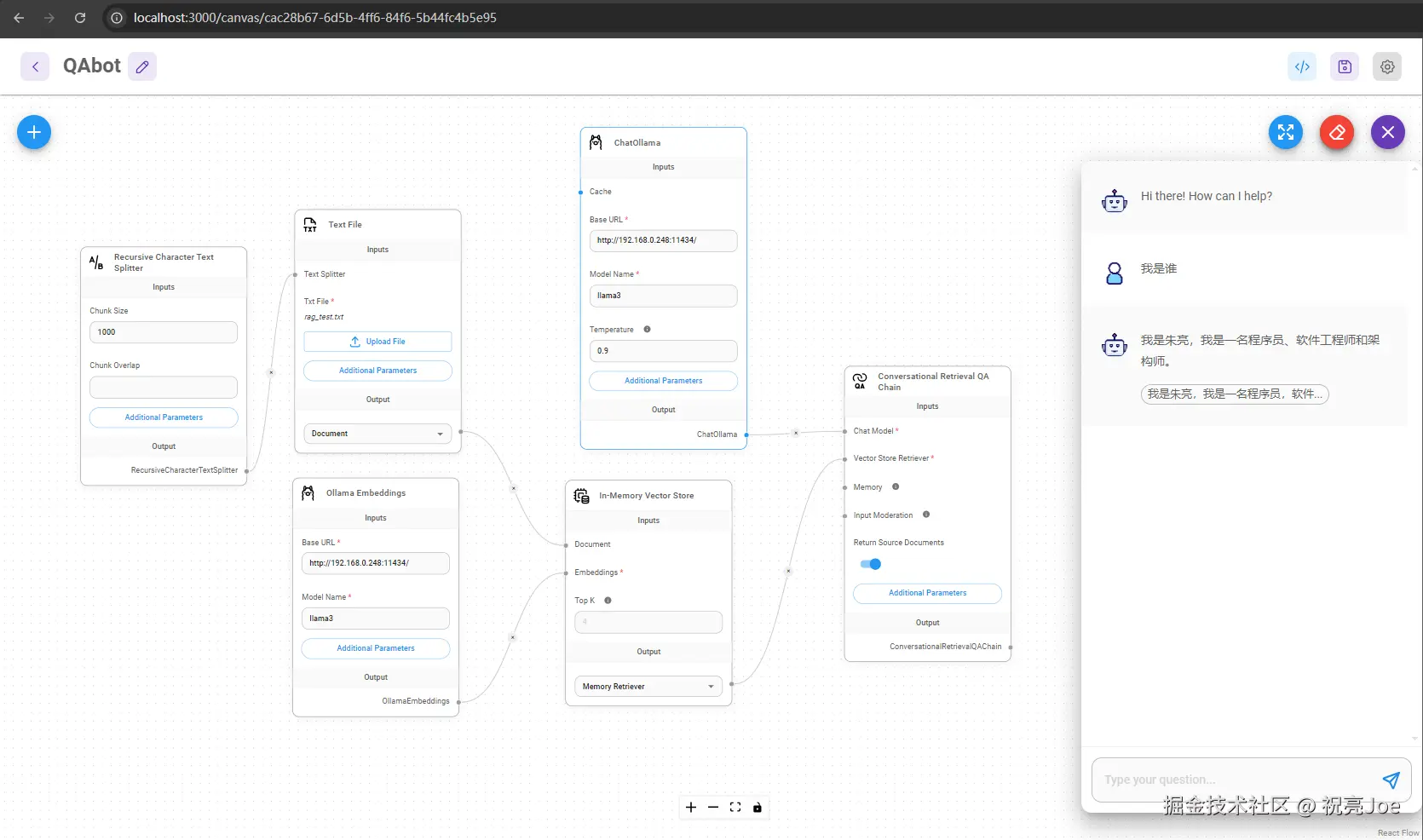Delete the edge between ChatOllama and QA Chain

tap(796, 433)
